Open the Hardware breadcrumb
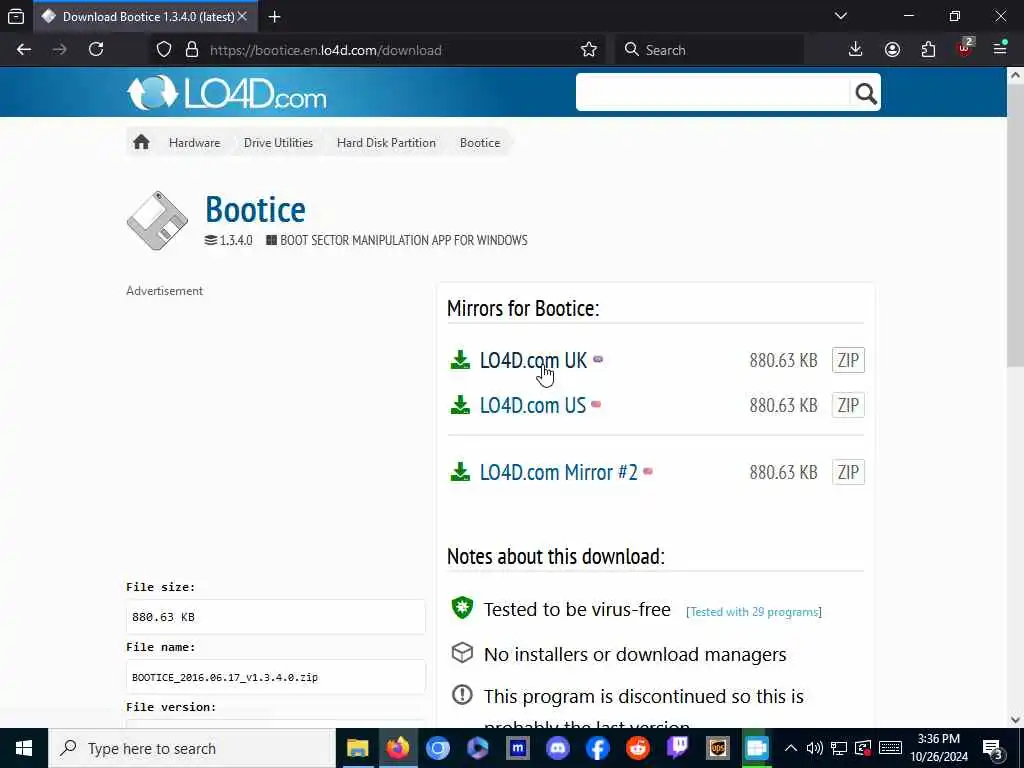This screenshot has height=768, width=1024. (x=195, y=143)
